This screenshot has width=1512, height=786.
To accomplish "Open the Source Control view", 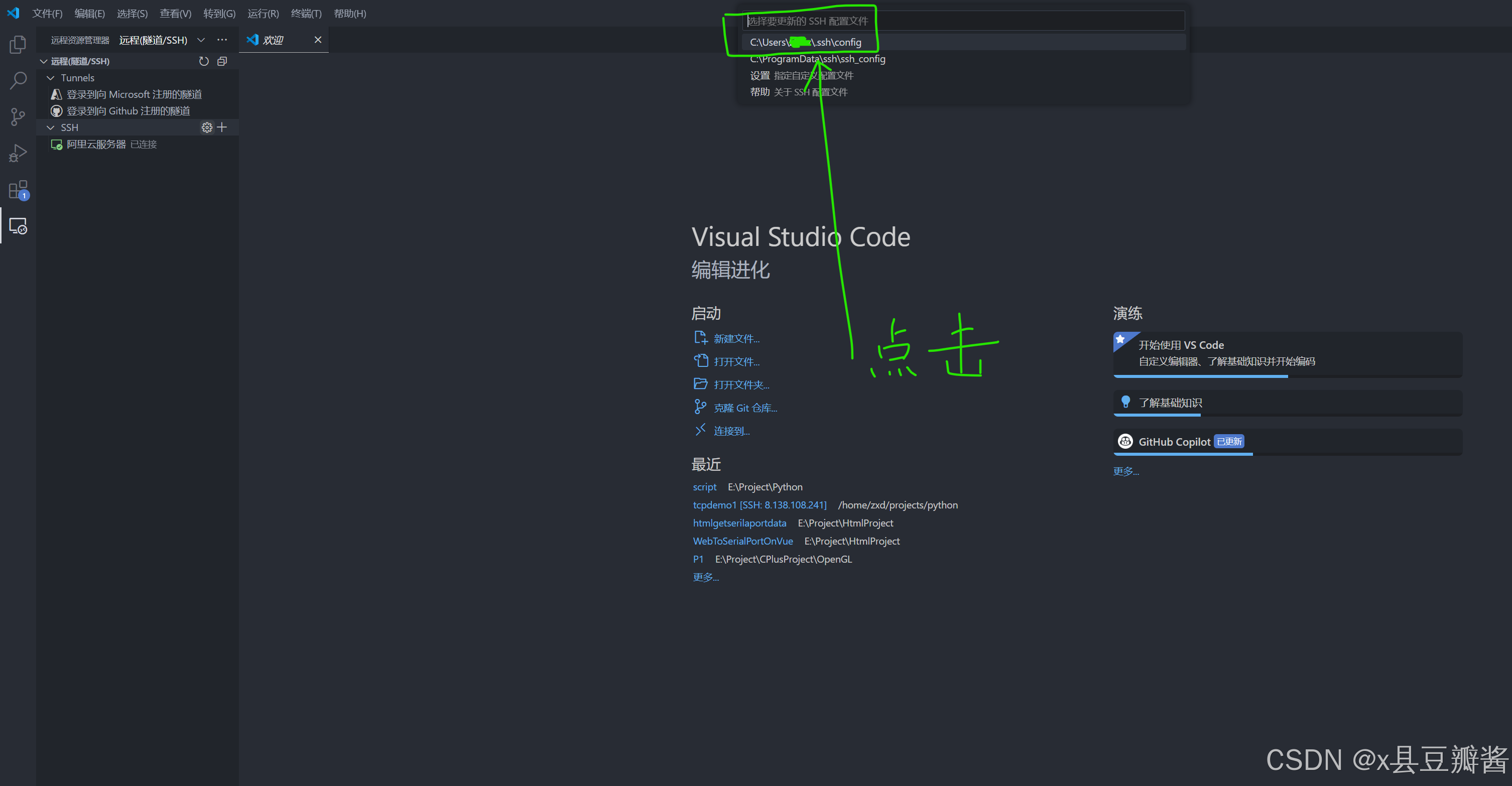I will (x=18, y=117).
